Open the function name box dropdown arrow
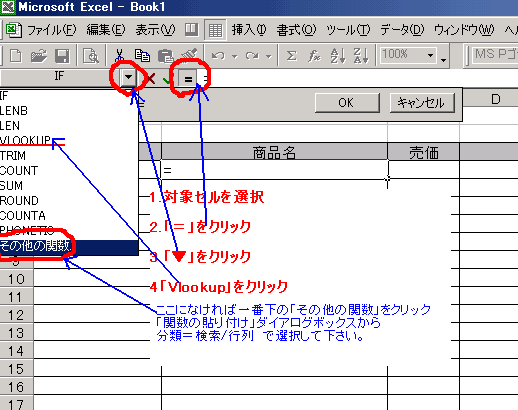Viewport: 518px width, 410px height. click(x=128, y=77)
